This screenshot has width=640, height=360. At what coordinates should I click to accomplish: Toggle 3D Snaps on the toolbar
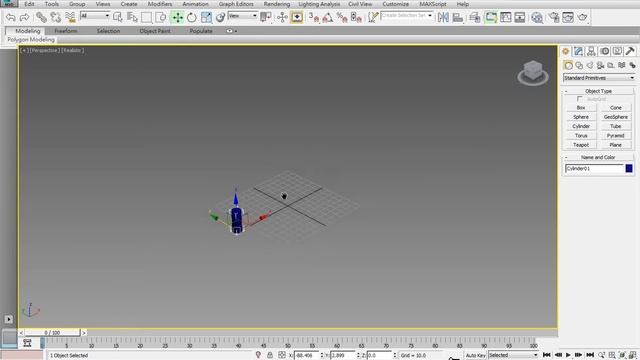click(x=313, y=17)
